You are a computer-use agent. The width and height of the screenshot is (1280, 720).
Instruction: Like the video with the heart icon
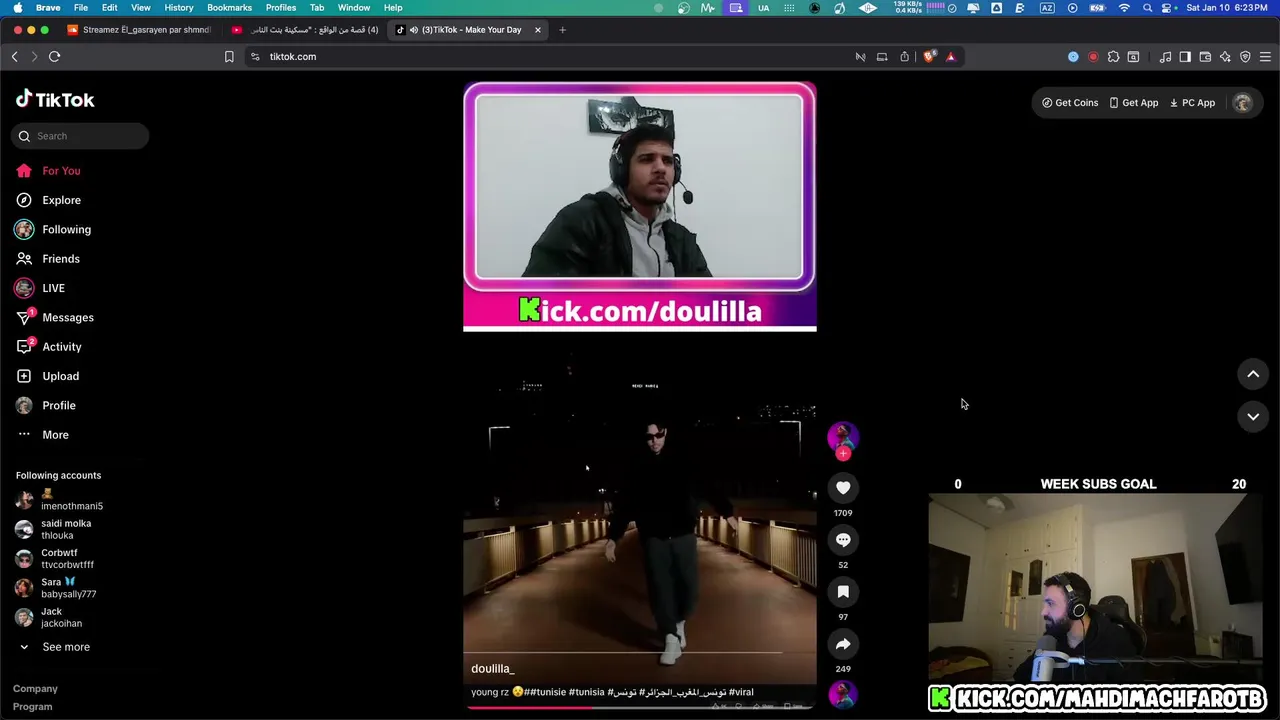coord(843,488)
